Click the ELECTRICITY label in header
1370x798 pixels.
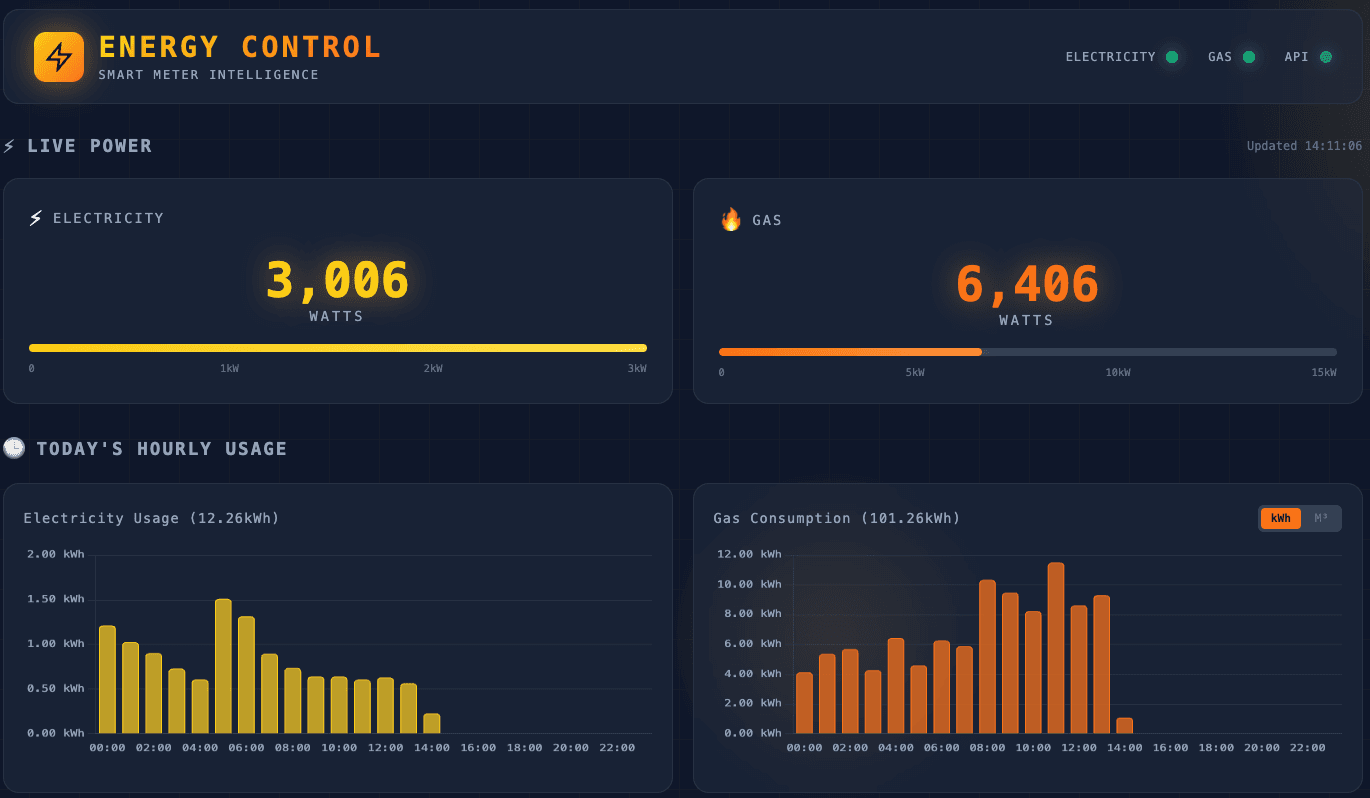coord(1111,57)
